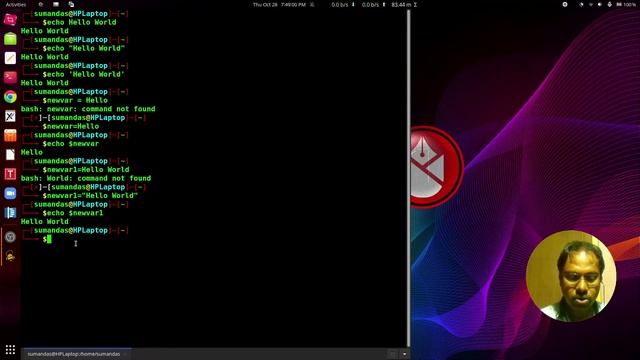Screen dimensions: 640x360
Task: Click the '$echo $newvar' command
Action: click(71, 144)
